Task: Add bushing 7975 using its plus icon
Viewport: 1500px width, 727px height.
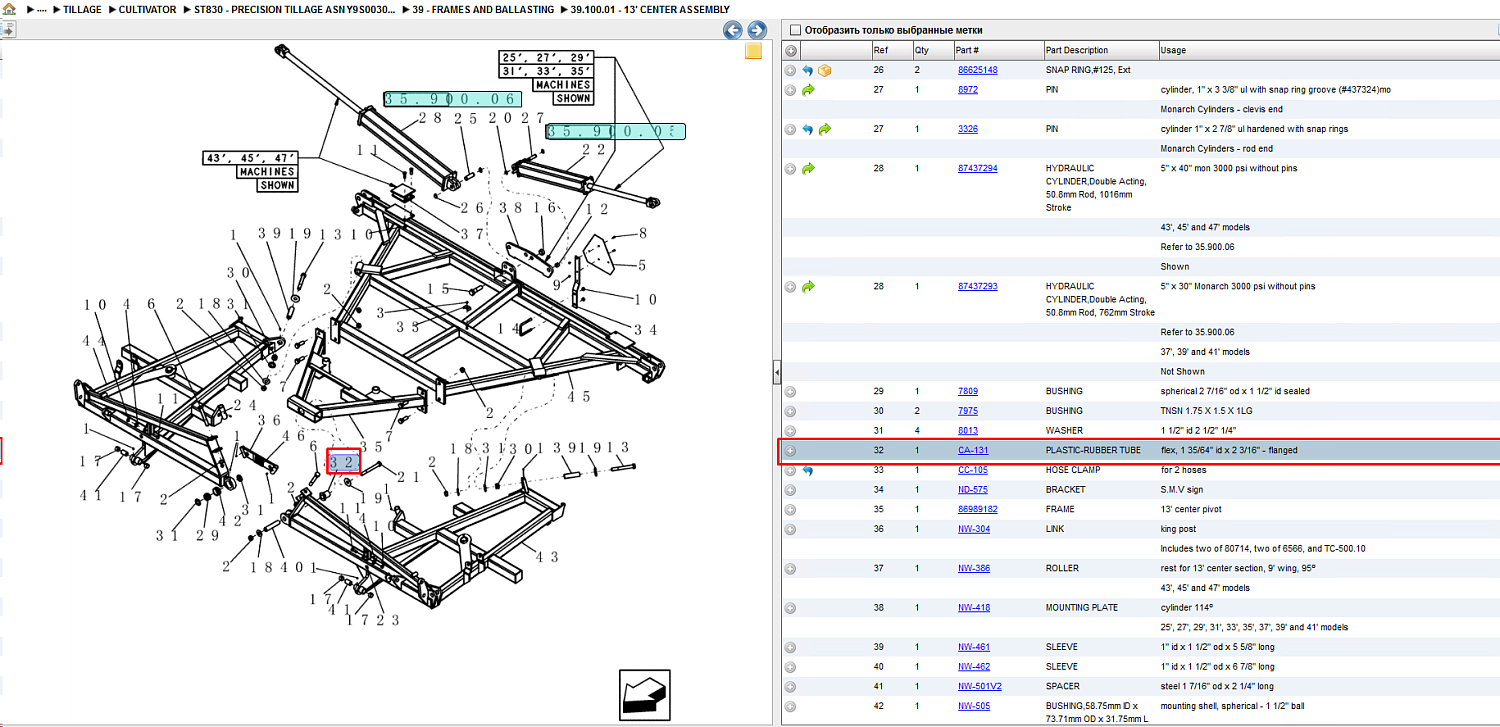Action: click(x=790, y=411)
